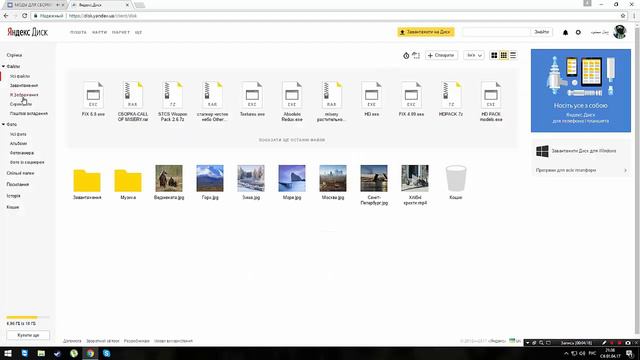Switch to list view
The width and height of the screenshot is (640, 360).
tap(513, 55)
